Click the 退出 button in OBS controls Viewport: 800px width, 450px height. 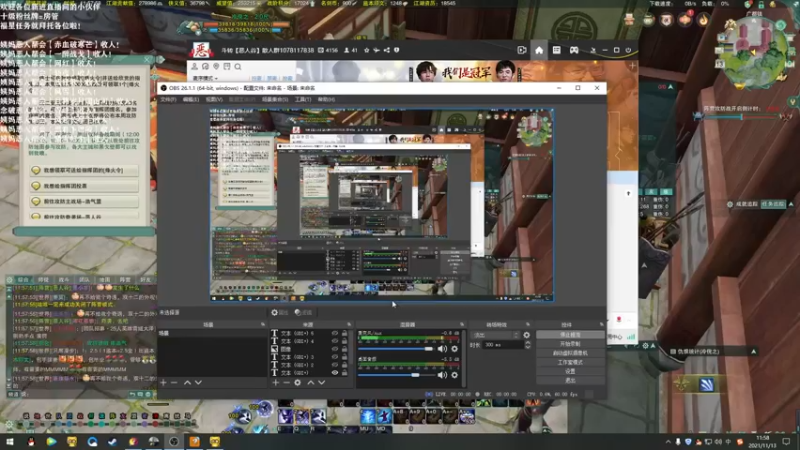tap(570, 381)
